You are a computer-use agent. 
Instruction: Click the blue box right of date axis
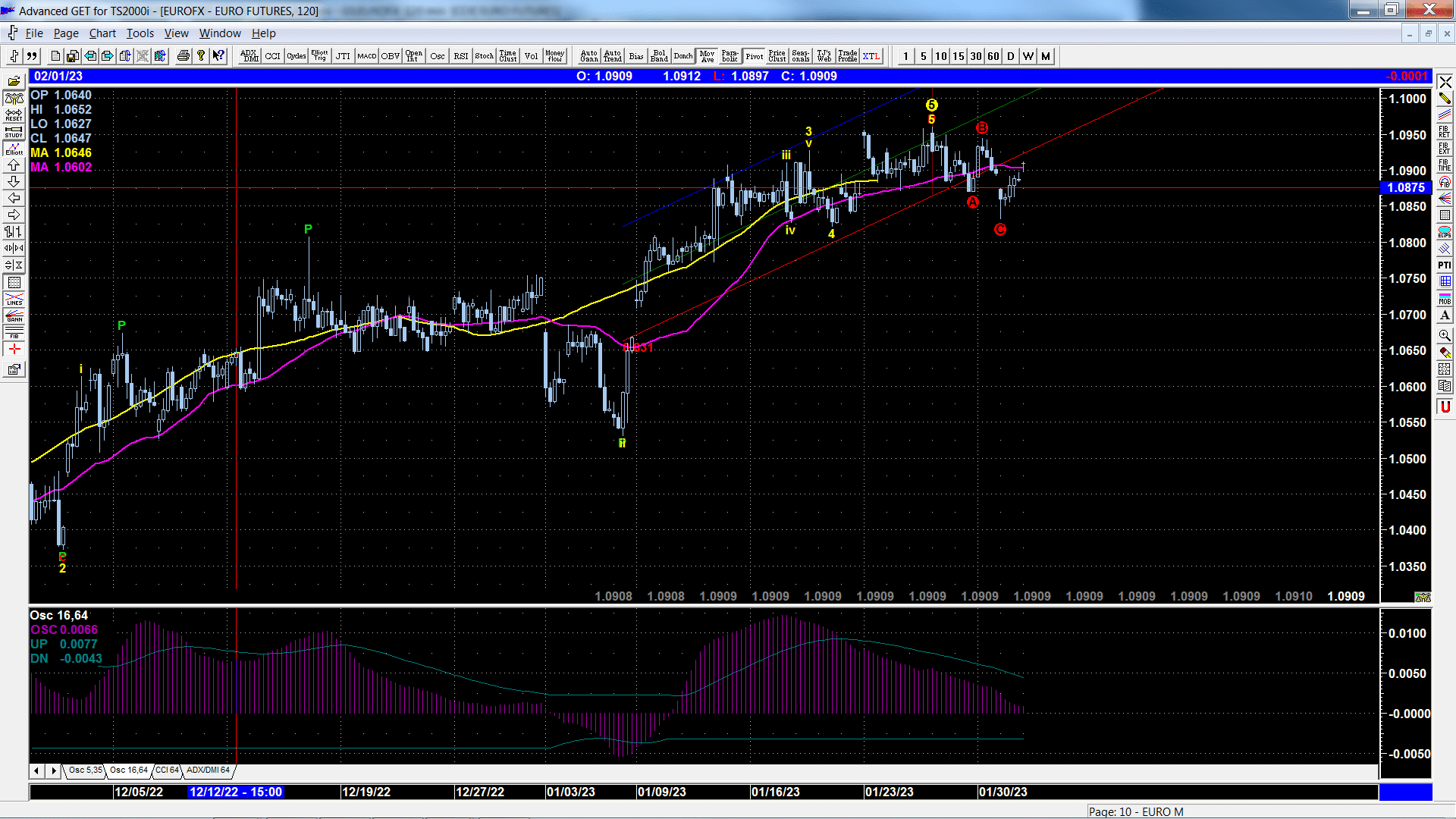pyautogui.click(x=1405, y=792)
